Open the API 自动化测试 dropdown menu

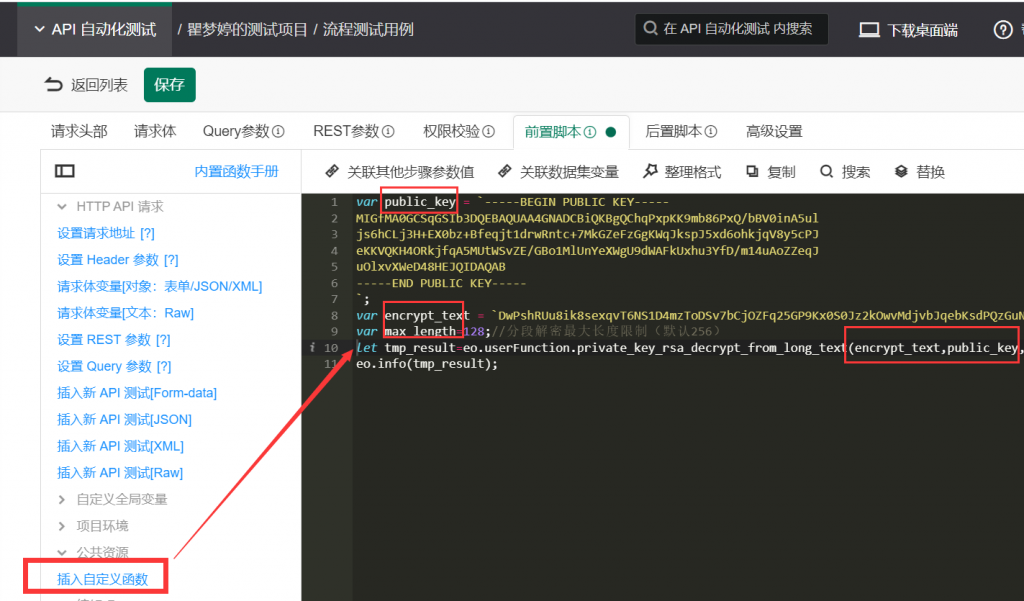(x=95, y=29)
